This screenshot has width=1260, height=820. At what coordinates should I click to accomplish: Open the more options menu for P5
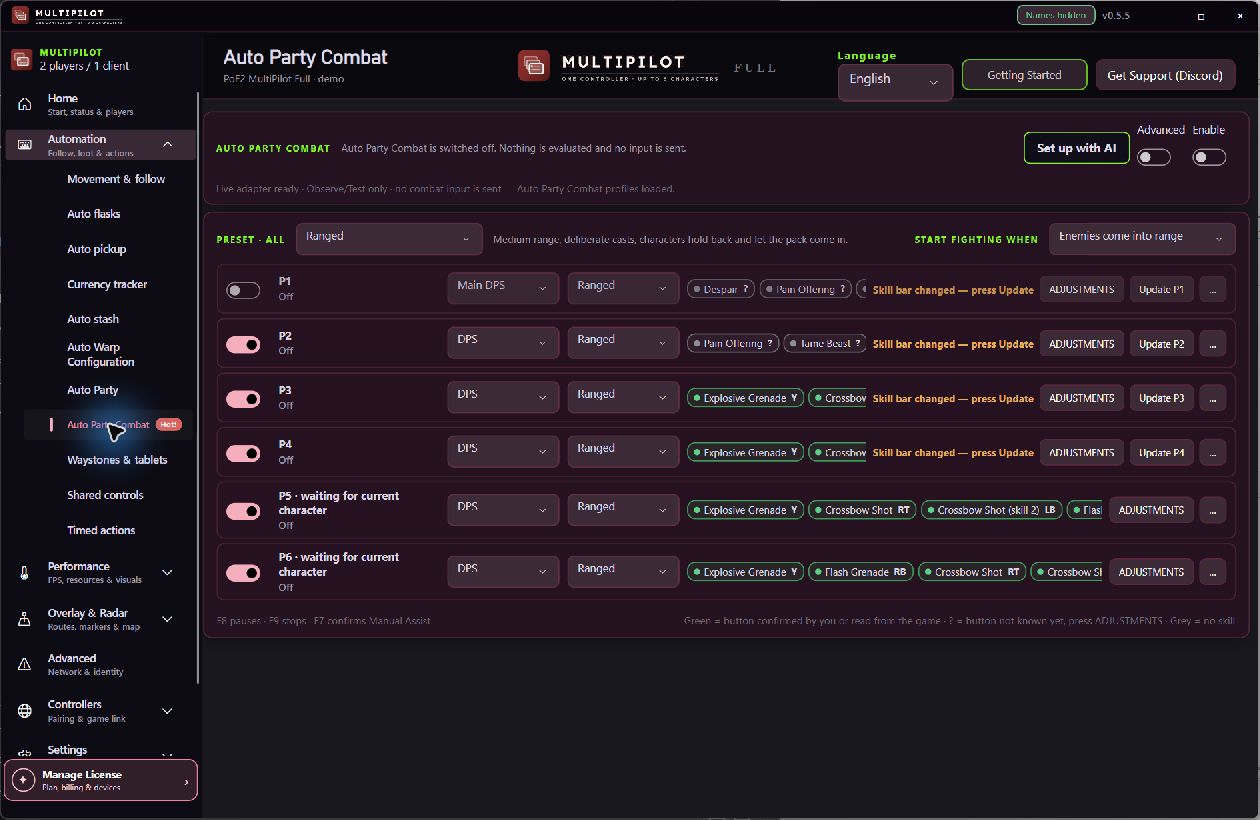tap(1212, 510)
